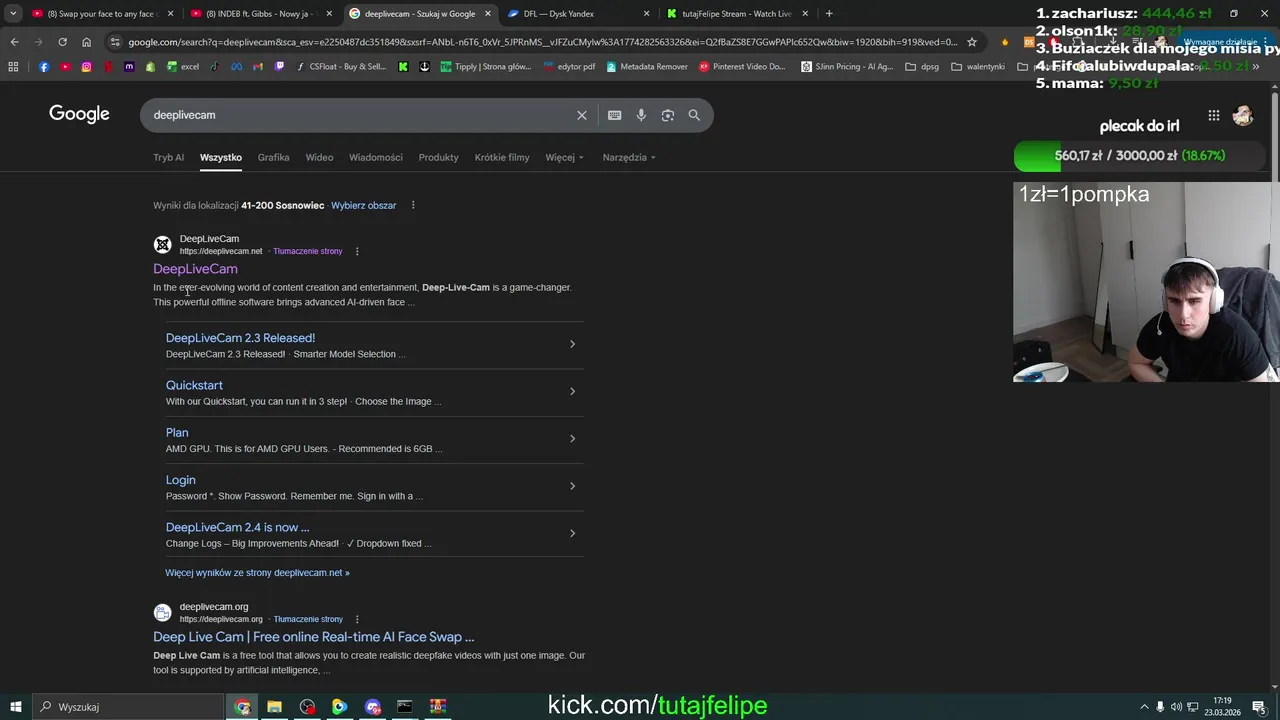Open options for deeplivecam.net result
Screen dimensions: 1280x720
[x=357, y=251]
